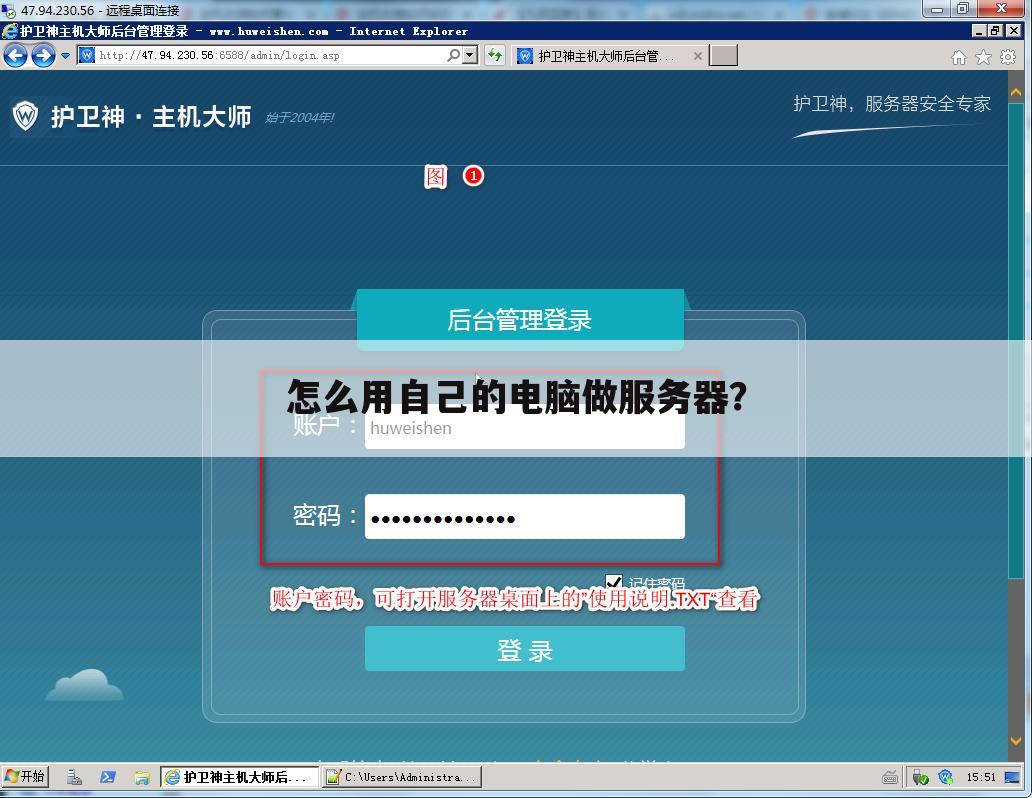Click the Forward navigation arrow
1032x798 pixels.
[41, 55]
